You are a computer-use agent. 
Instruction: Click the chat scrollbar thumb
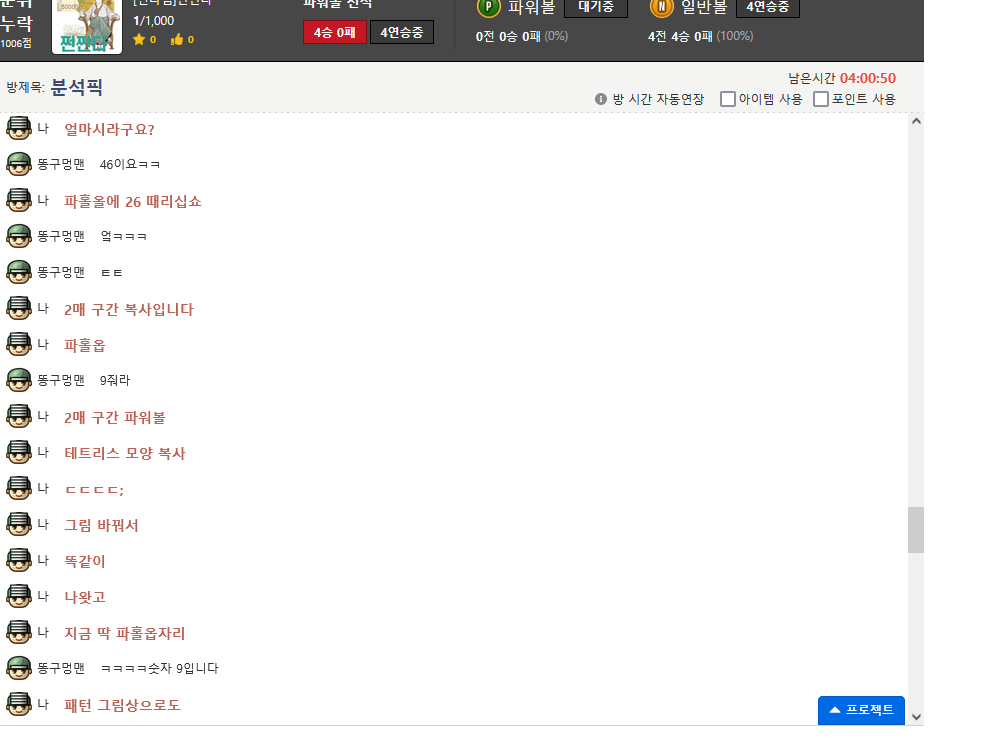click(916, 530)
